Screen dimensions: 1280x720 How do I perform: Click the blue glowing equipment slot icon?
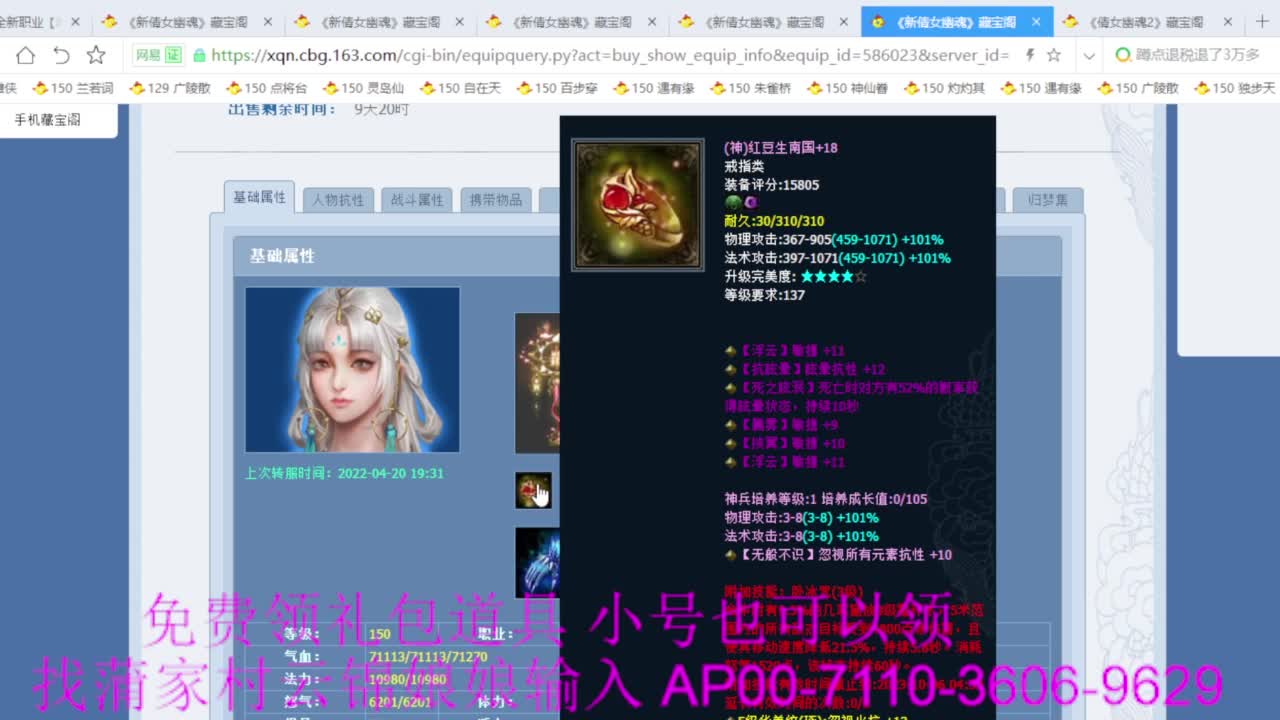point(537,563)
